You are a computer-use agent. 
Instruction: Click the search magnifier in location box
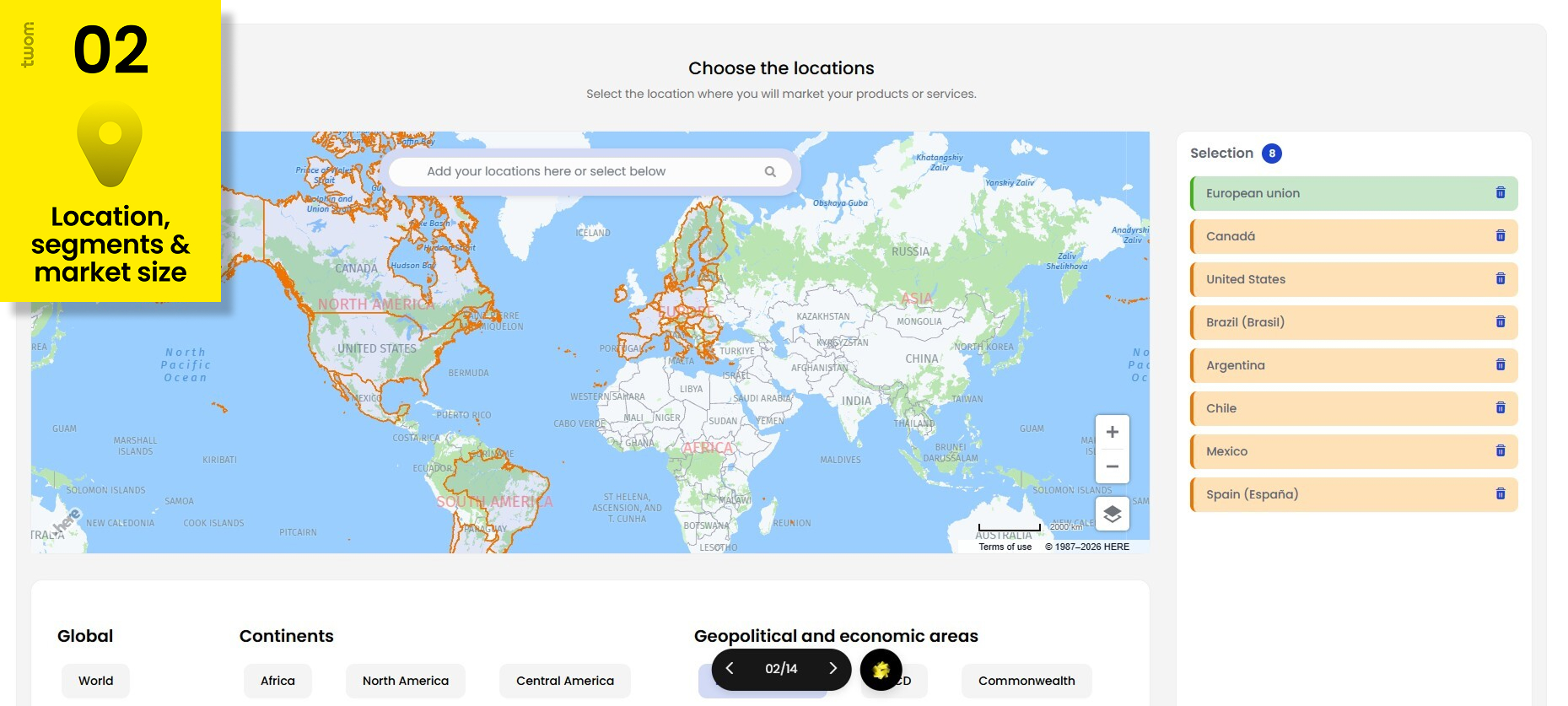[x=769, y=172]
